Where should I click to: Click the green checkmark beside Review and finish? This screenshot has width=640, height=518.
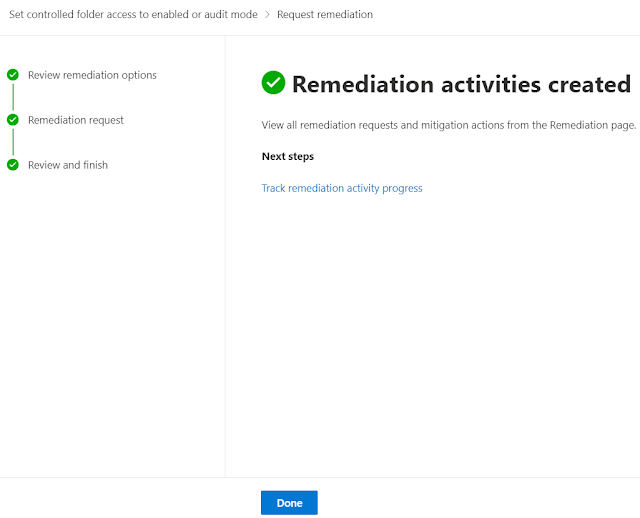[x=13, y=165]
